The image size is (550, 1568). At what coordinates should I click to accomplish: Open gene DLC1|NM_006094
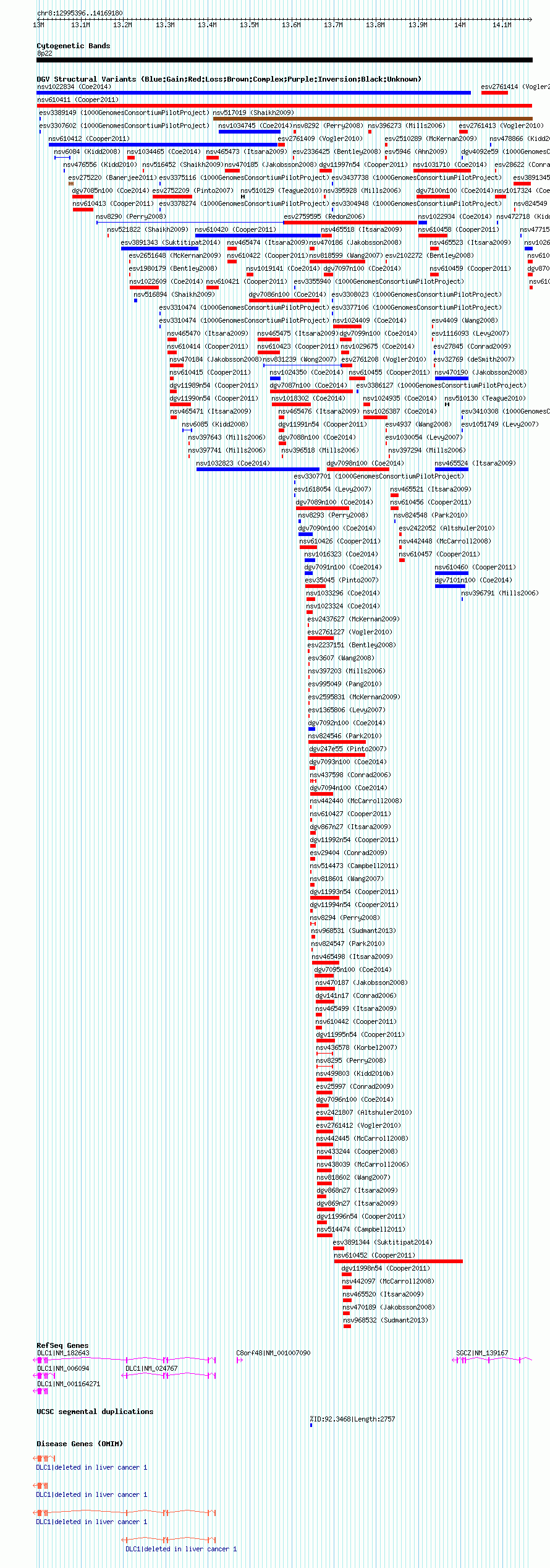63,1368
